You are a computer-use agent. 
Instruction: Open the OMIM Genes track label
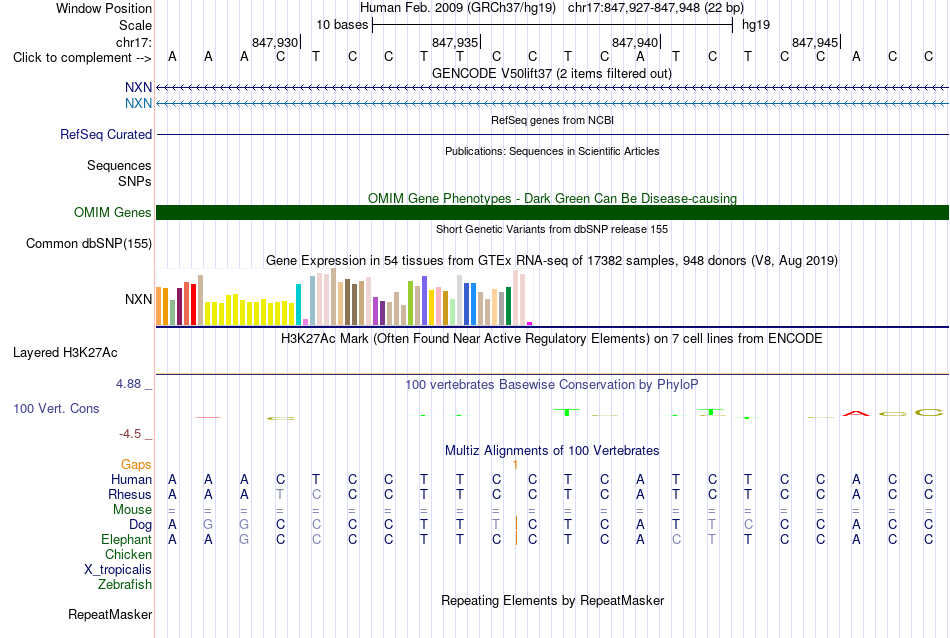(112, 213)
